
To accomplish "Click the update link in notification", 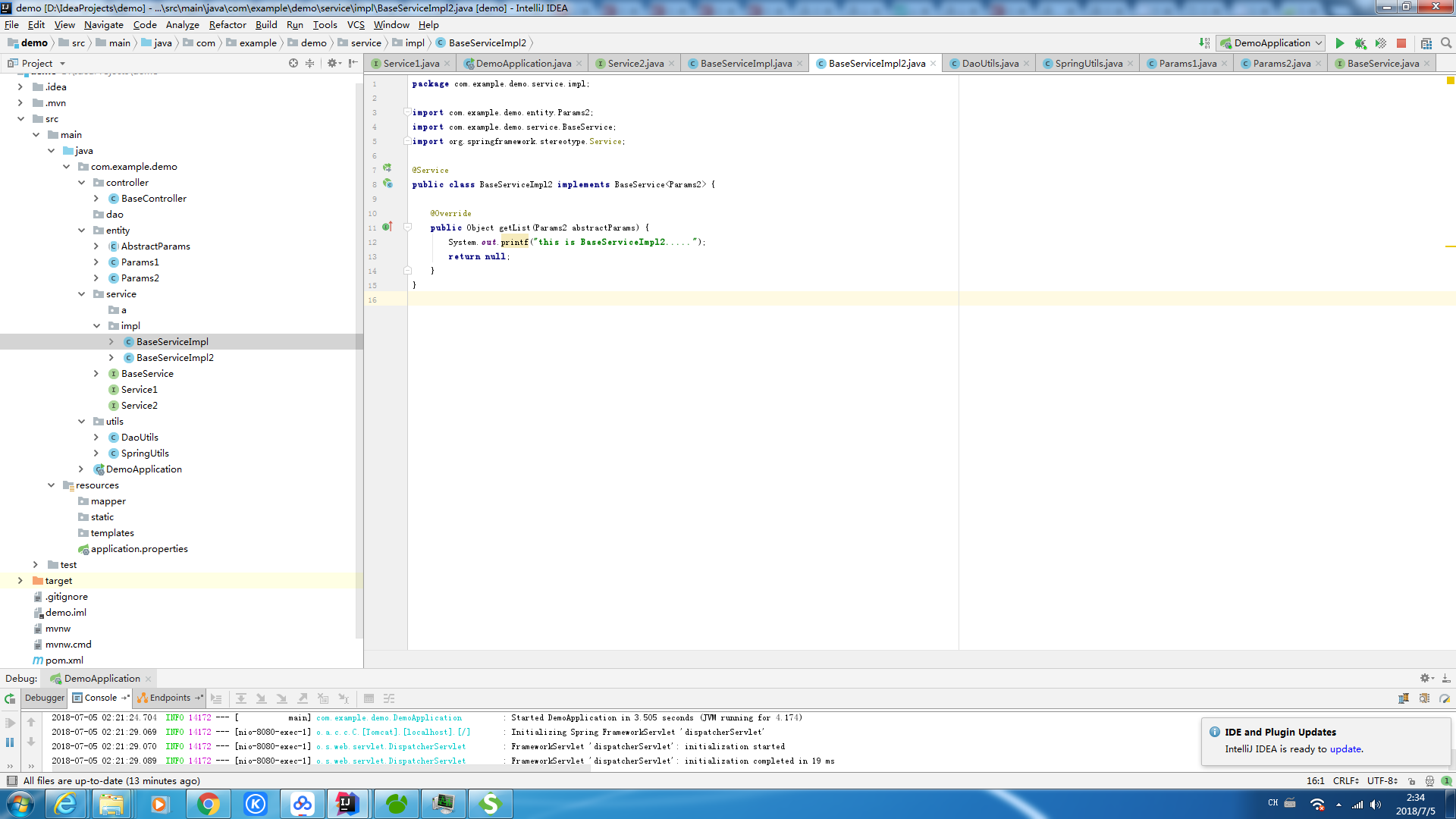I will click(x=1345, y=748).
